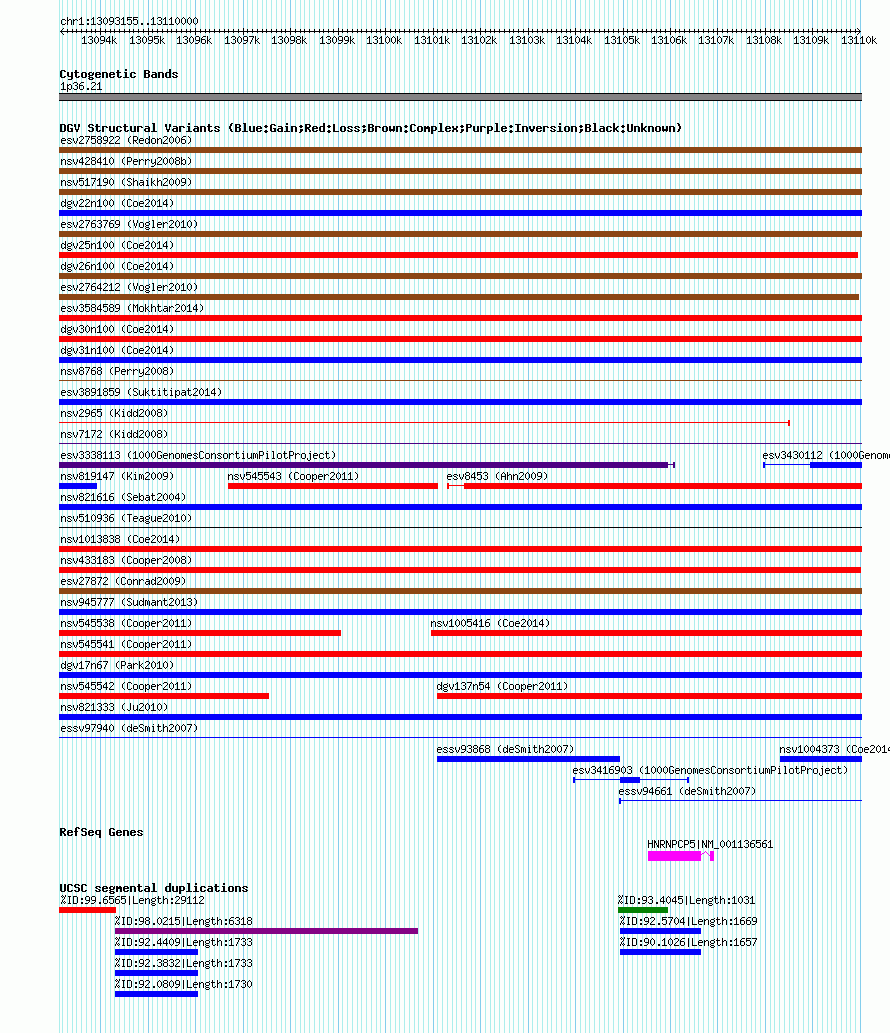The image size is (890, 1033).
Task: Select %ID:92.5704|Length:1669 duplication label
Action: pyautogui.click(x=688, y=922)
